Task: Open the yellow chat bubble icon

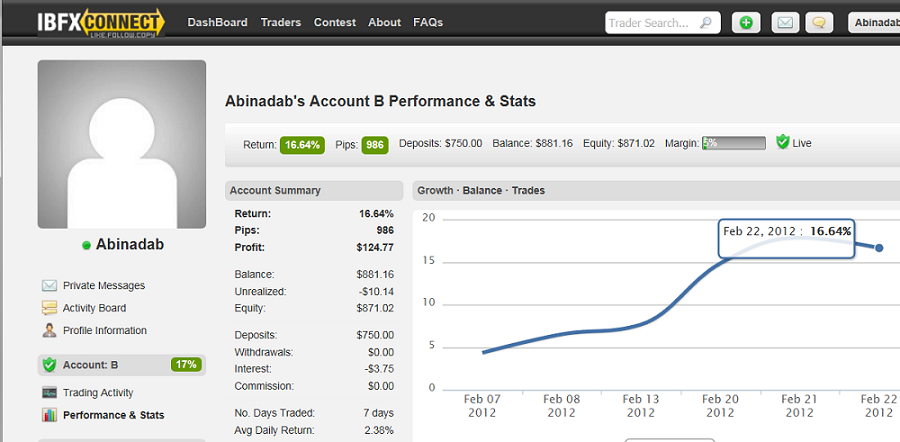Action: click(x=818, y=22)
